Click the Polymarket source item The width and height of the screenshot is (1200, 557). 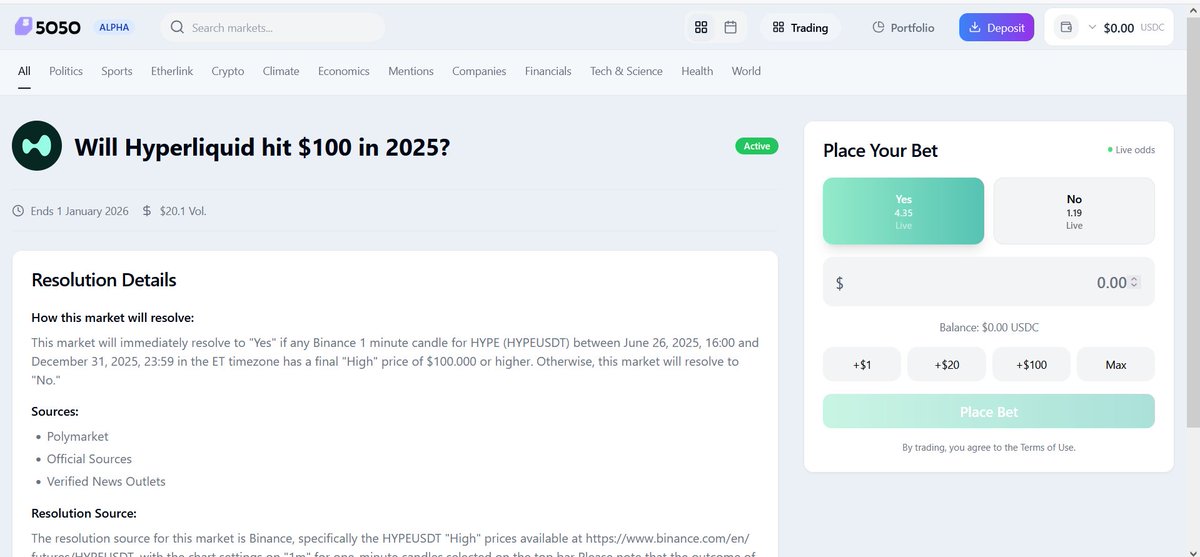click(x=78, y=436)
